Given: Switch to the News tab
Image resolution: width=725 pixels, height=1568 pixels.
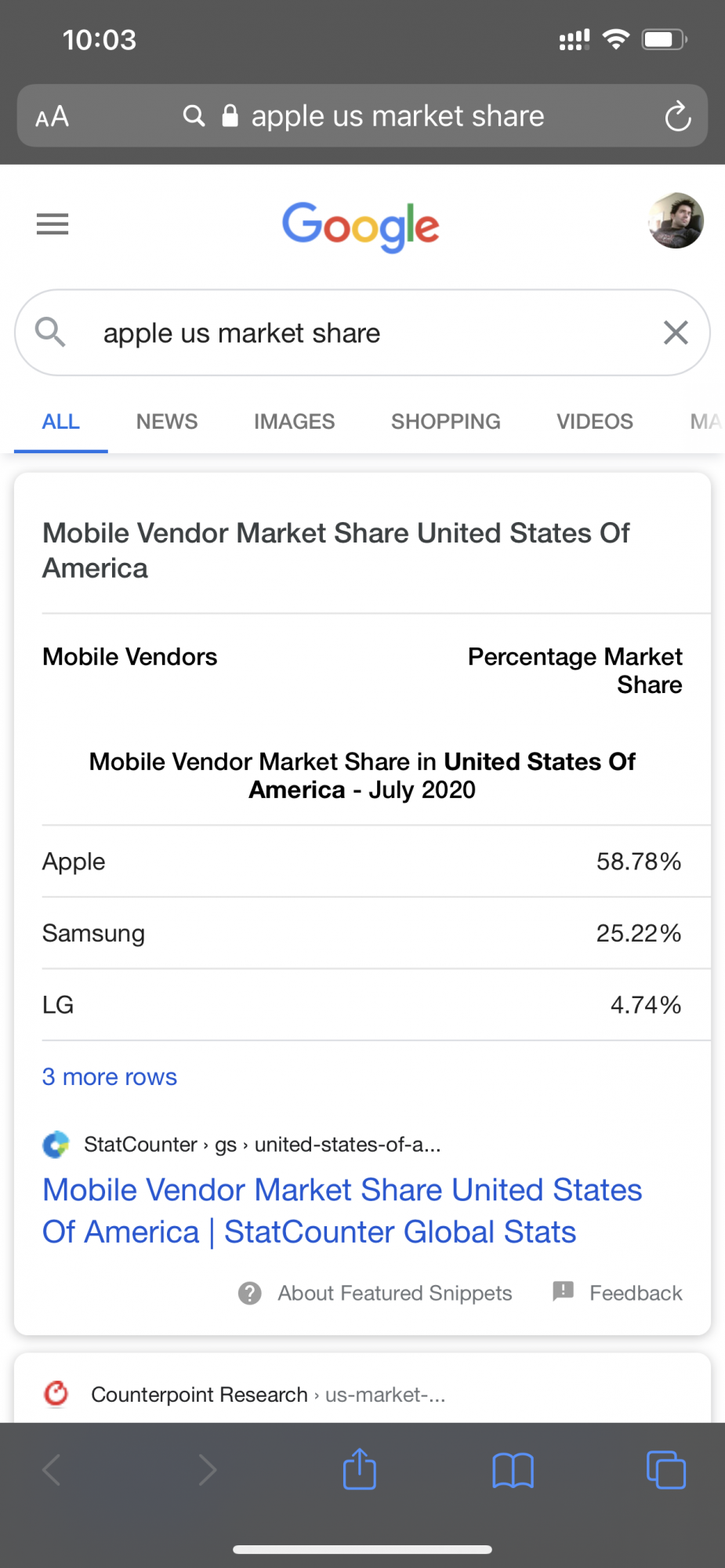Looking at the screenshot, I should 167,422.
